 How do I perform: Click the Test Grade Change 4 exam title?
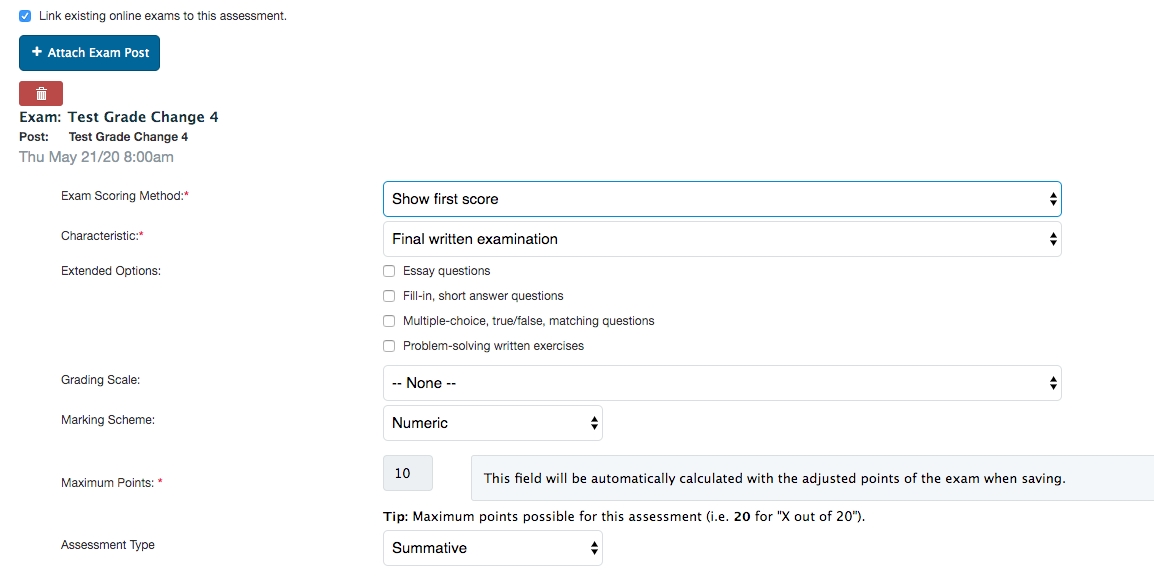point(142,117)
